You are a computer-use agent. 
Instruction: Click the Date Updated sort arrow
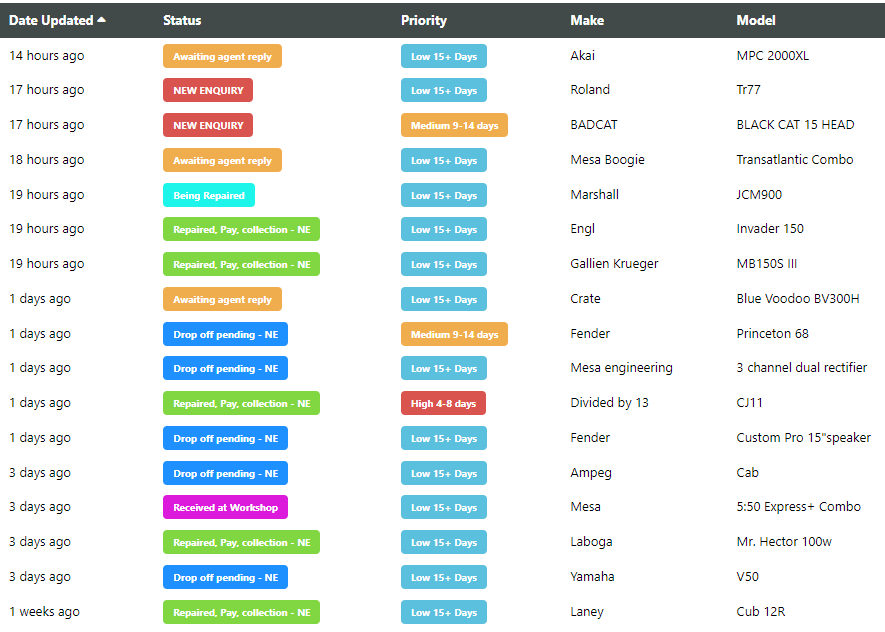click(101, 20)
